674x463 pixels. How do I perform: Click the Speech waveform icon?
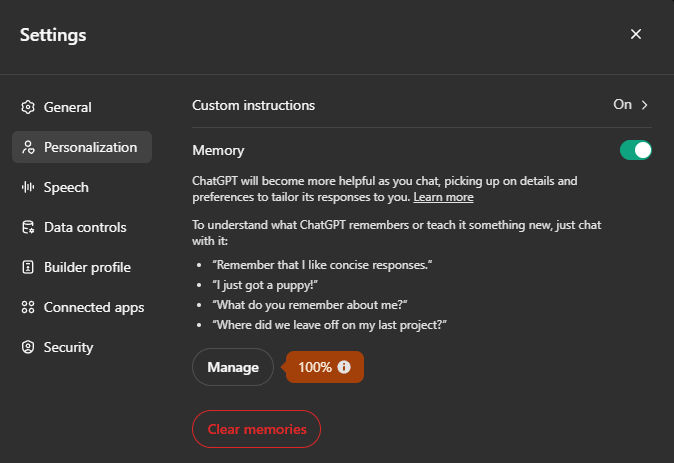[x=28, y=187]
